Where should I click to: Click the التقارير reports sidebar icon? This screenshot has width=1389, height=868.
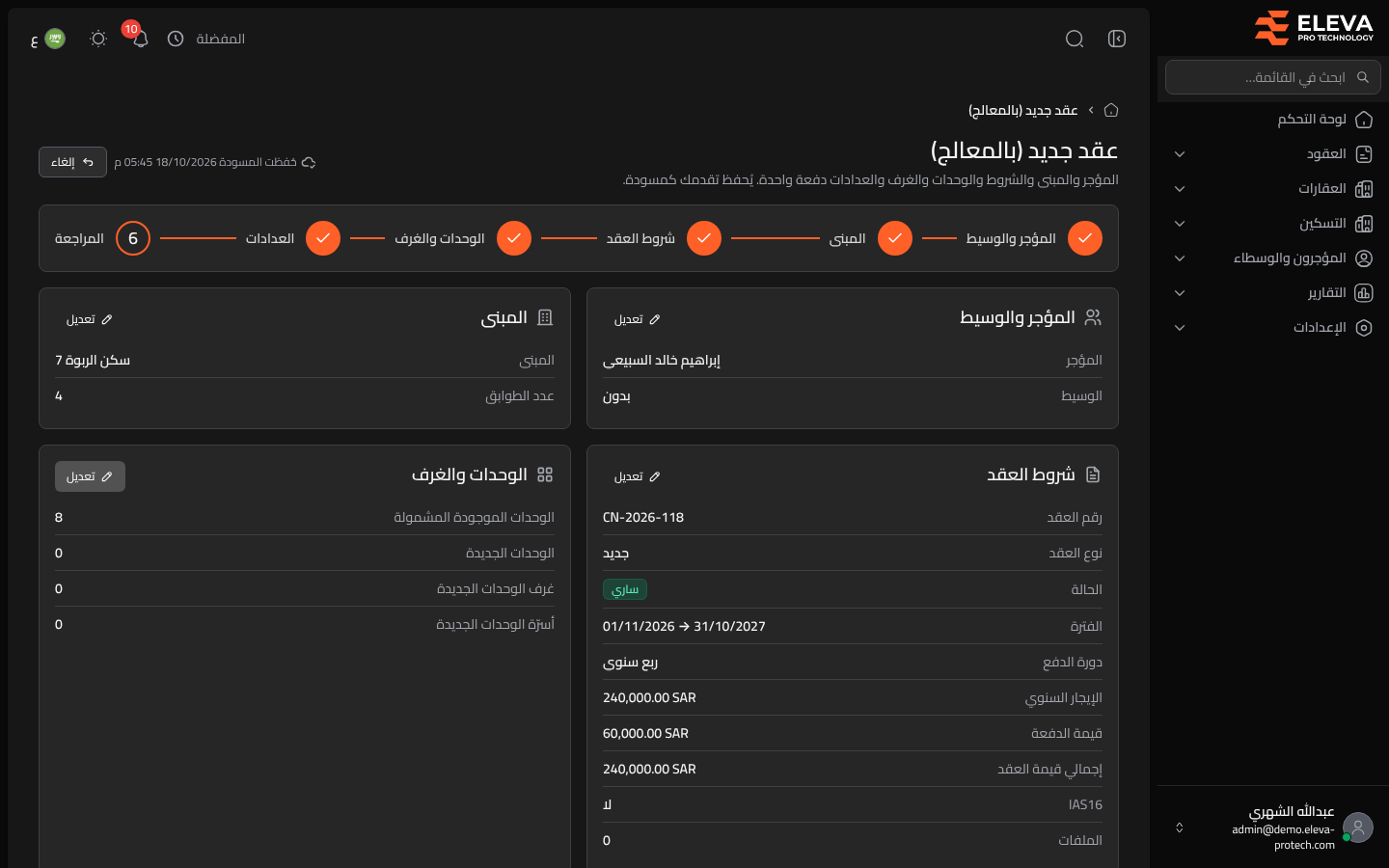tap(1364, 293)
